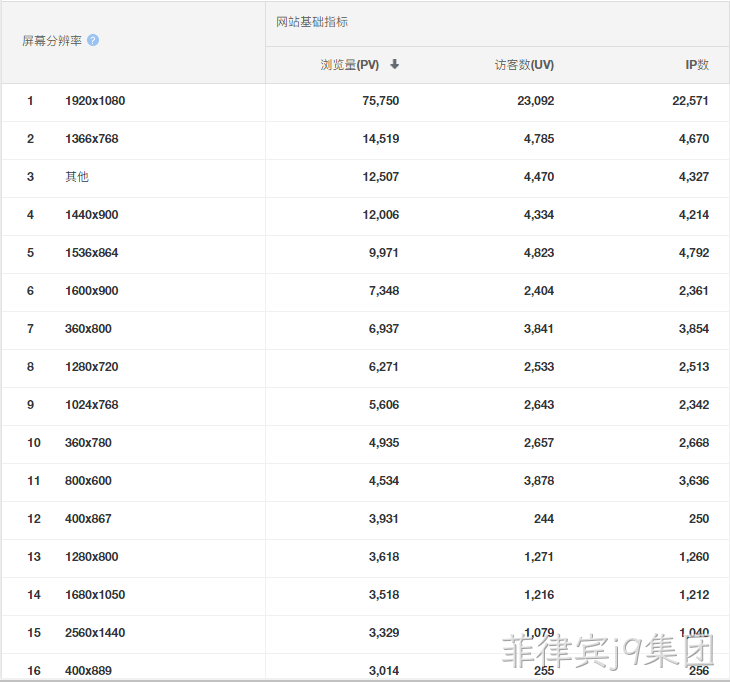Select the 1600x900 resolution row
Screen dimensions: 730x682
pos(365,291)
